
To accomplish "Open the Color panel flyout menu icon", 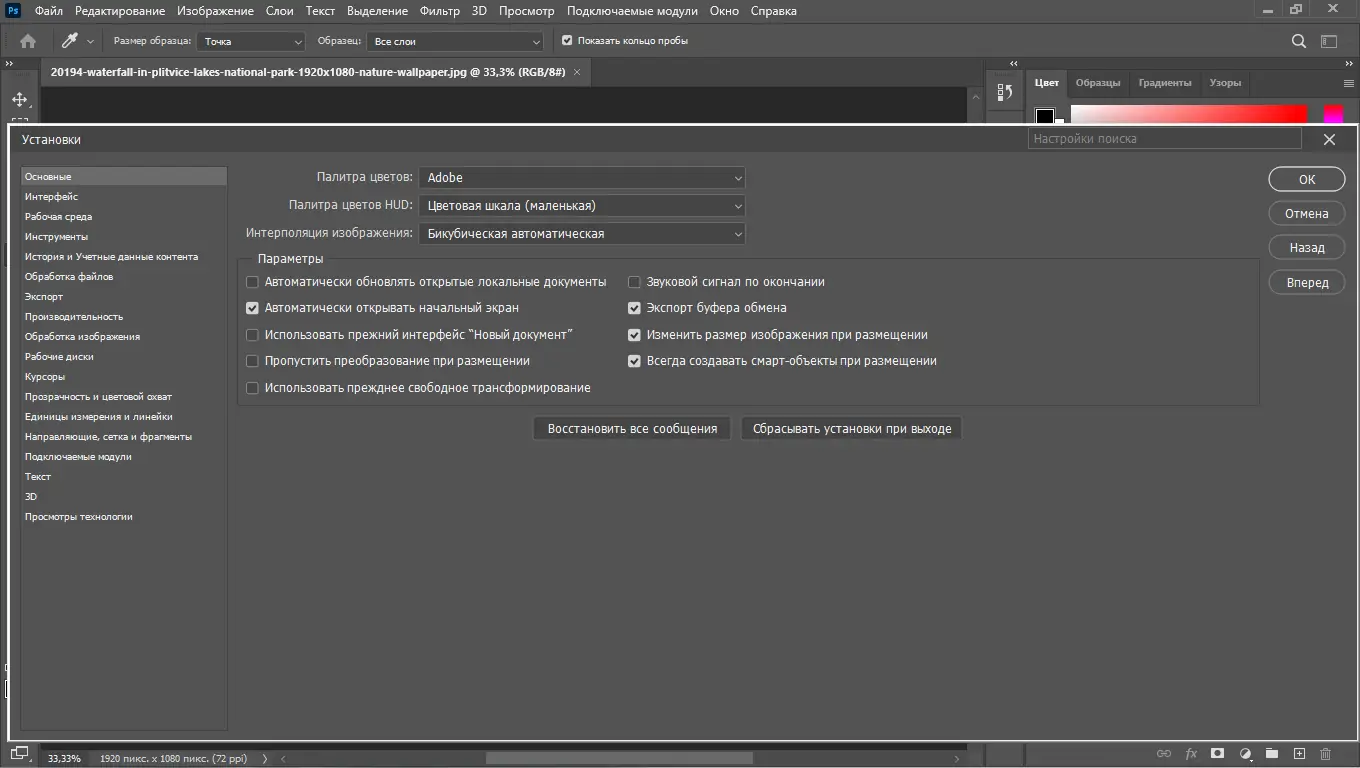I will tap(1348, 83).
